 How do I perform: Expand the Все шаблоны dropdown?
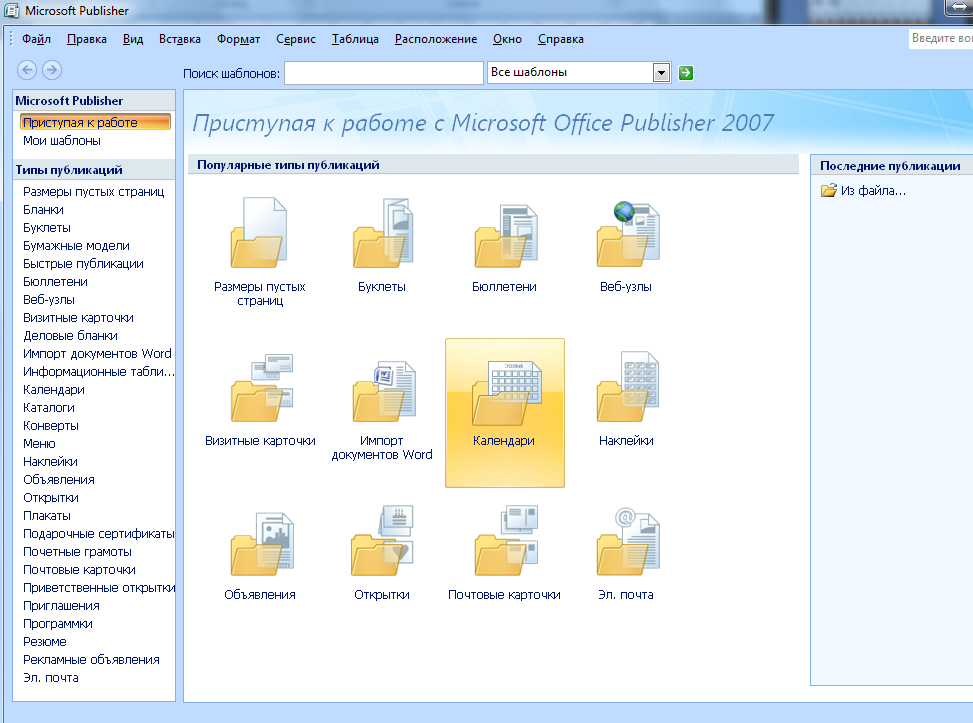(x=661, y=73)
